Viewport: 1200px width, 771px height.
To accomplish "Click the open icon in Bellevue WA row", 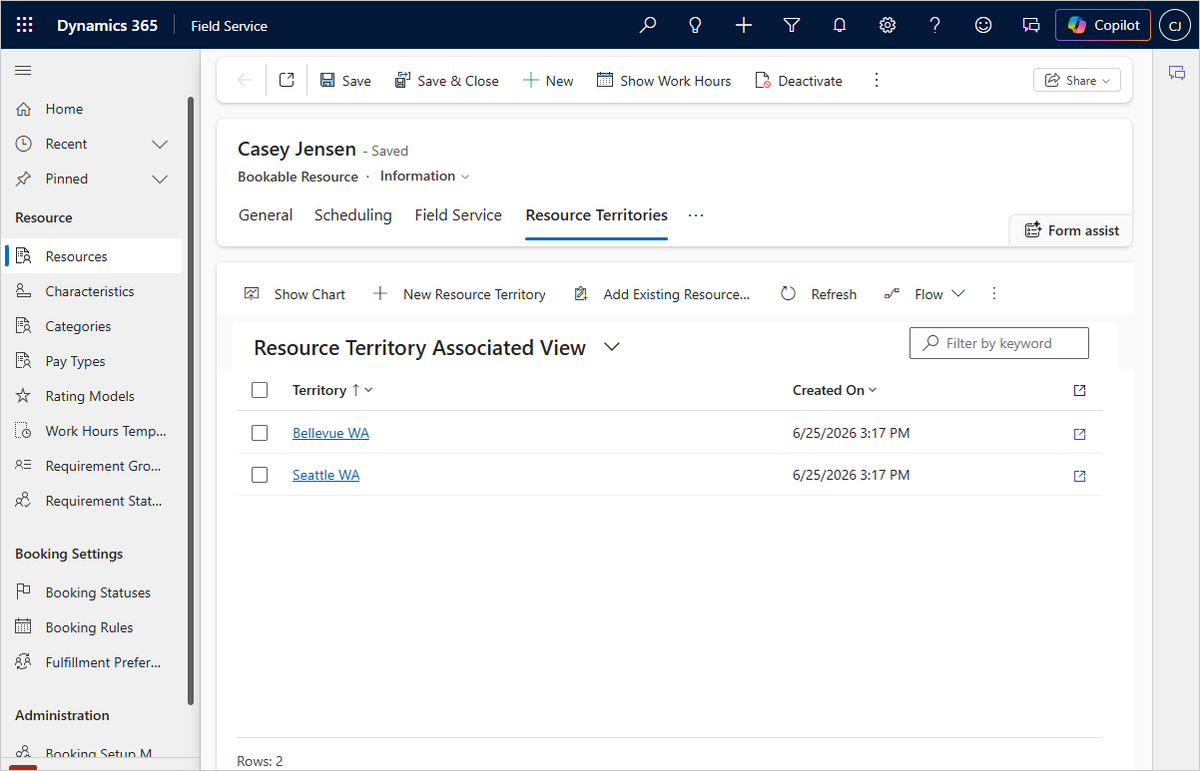I will pos(1079,434).
